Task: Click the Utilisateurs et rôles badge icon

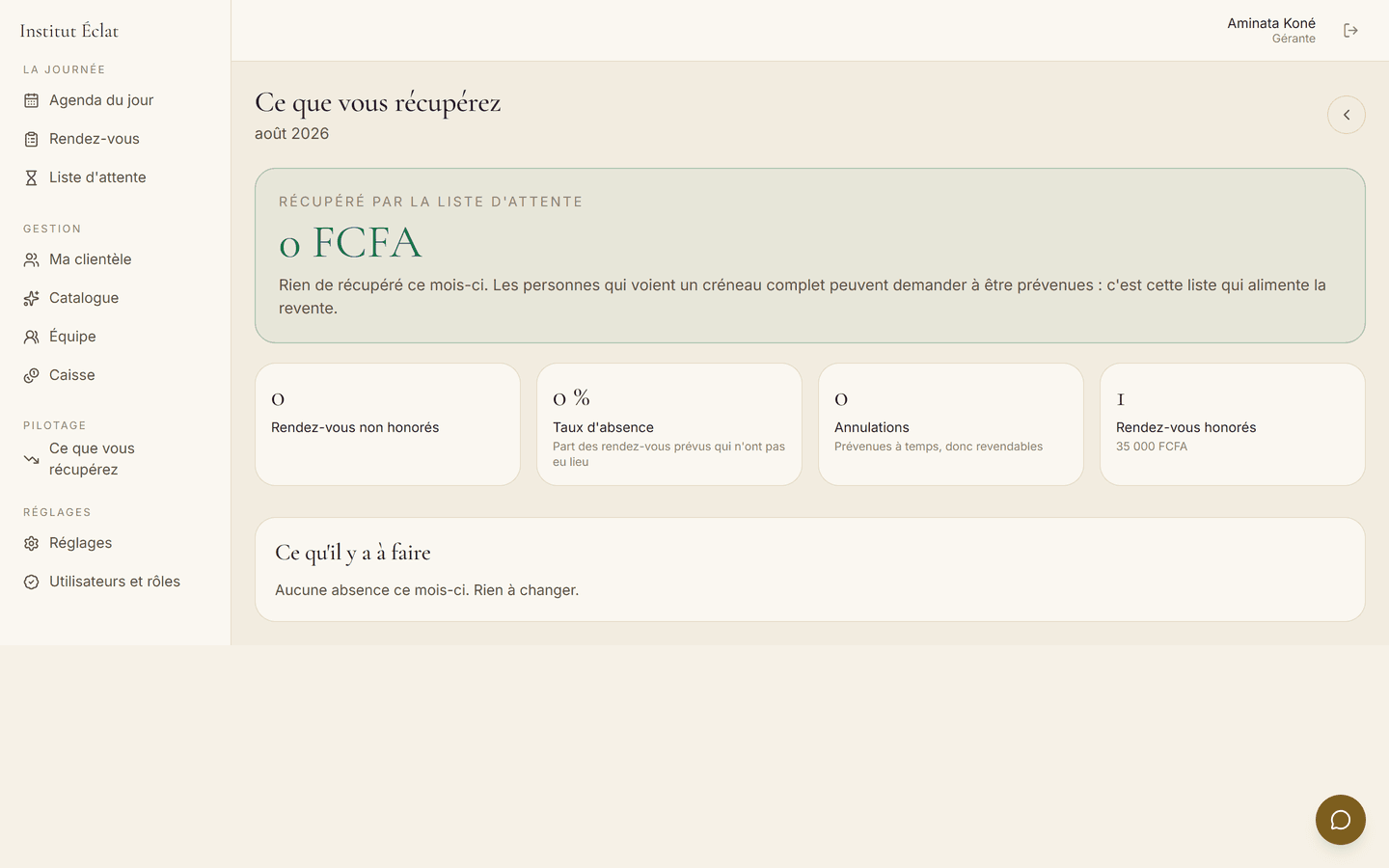Action: pyautogui.click(x=31, y=582)
